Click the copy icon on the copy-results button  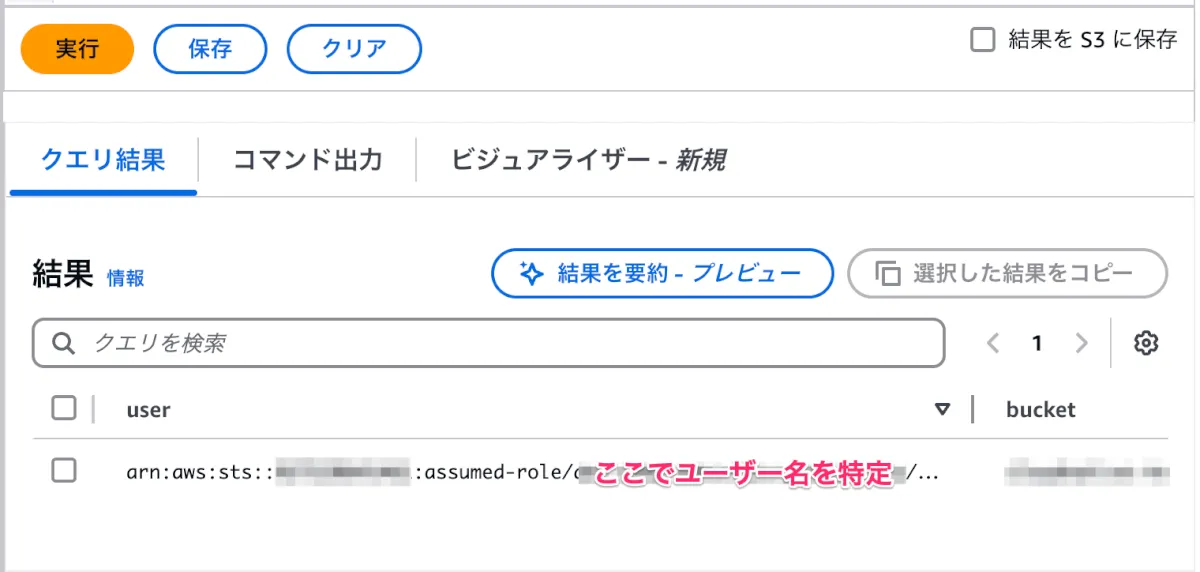[887, 273]
